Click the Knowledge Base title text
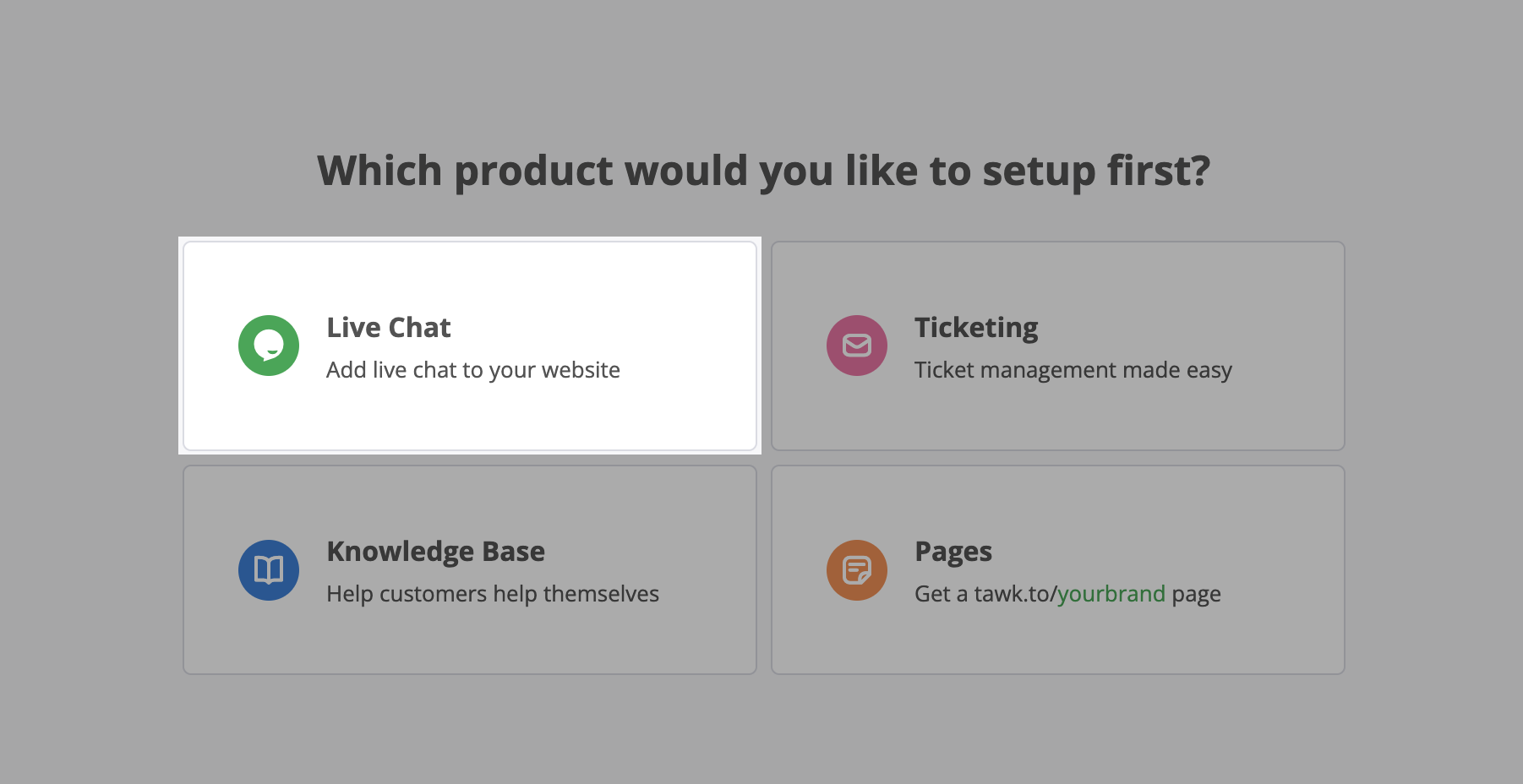The width and height of the screenshot is (1523, 784). pyautogui.click(x=435, y=552)
